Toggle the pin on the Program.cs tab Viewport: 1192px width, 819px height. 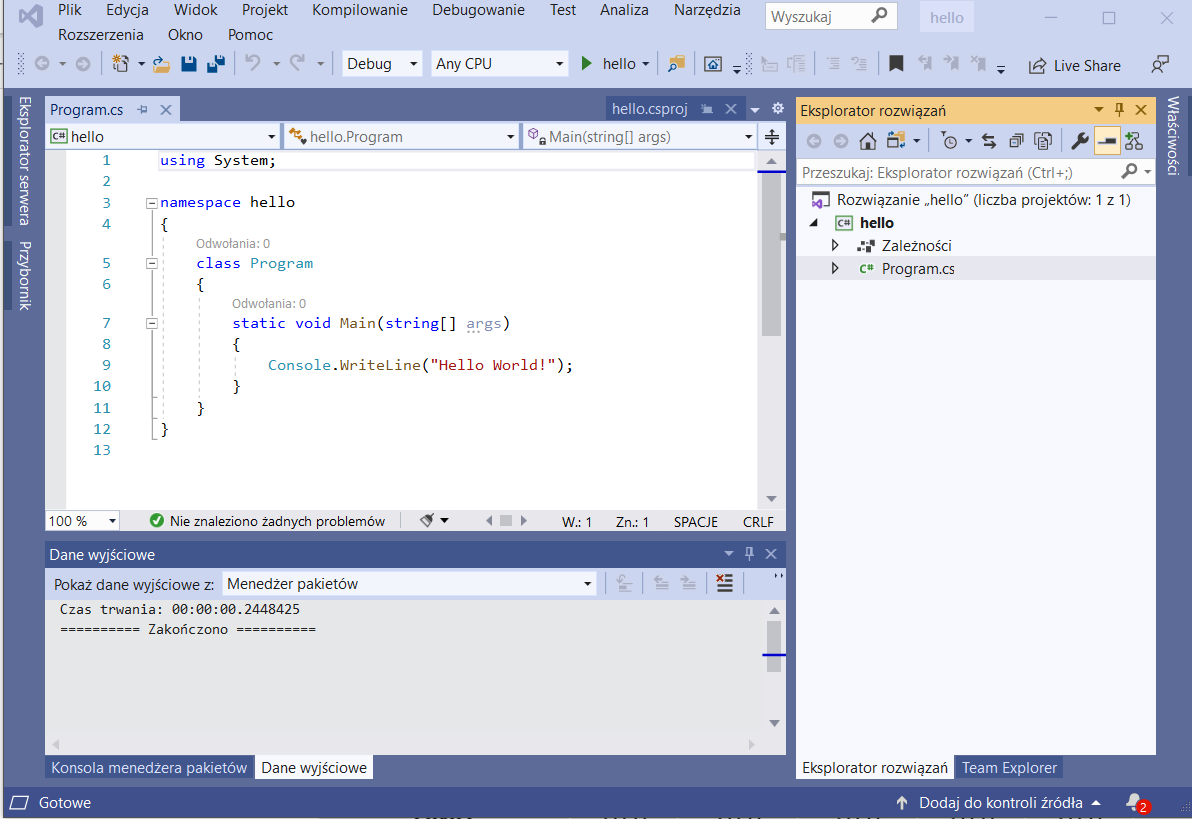tap(142, 110)
